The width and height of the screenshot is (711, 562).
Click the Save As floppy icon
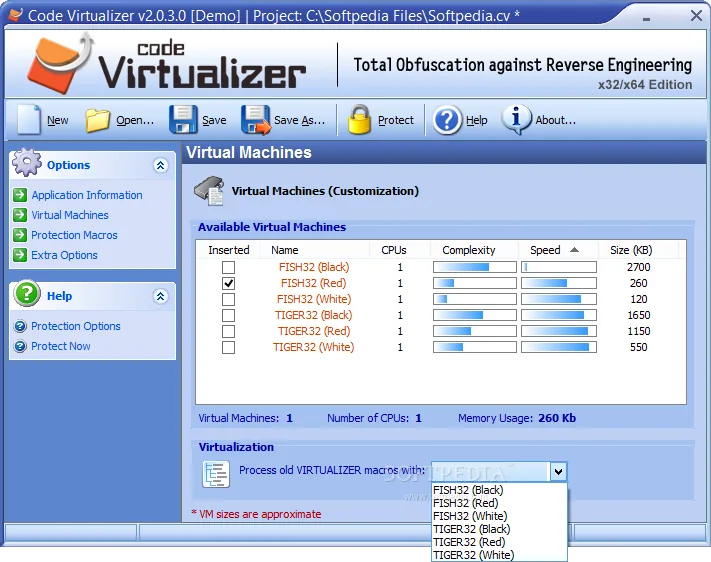click(256, 120)
